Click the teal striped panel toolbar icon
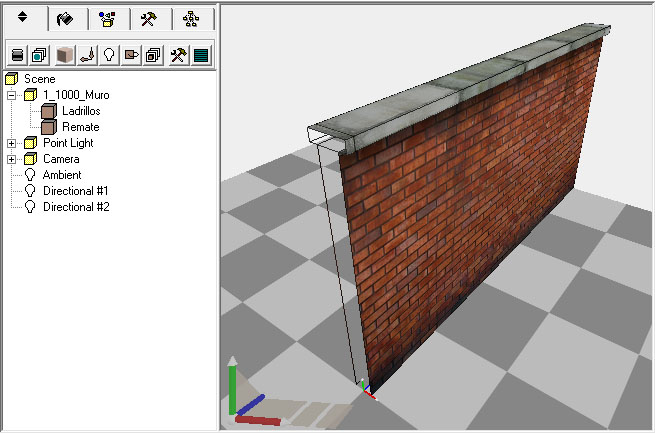The width and height of the screenshot is (655, 433). pyautogui.click(x=201, y=55)
